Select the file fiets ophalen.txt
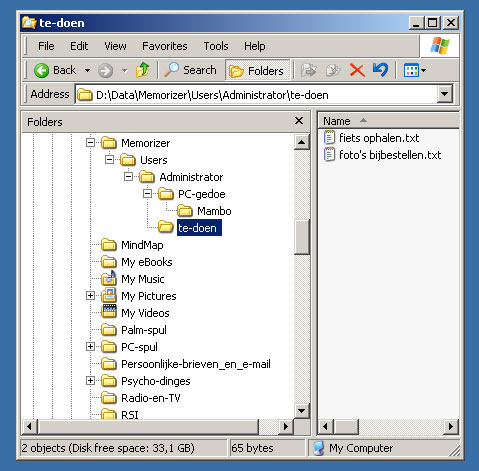 click(x=379, y=138)
